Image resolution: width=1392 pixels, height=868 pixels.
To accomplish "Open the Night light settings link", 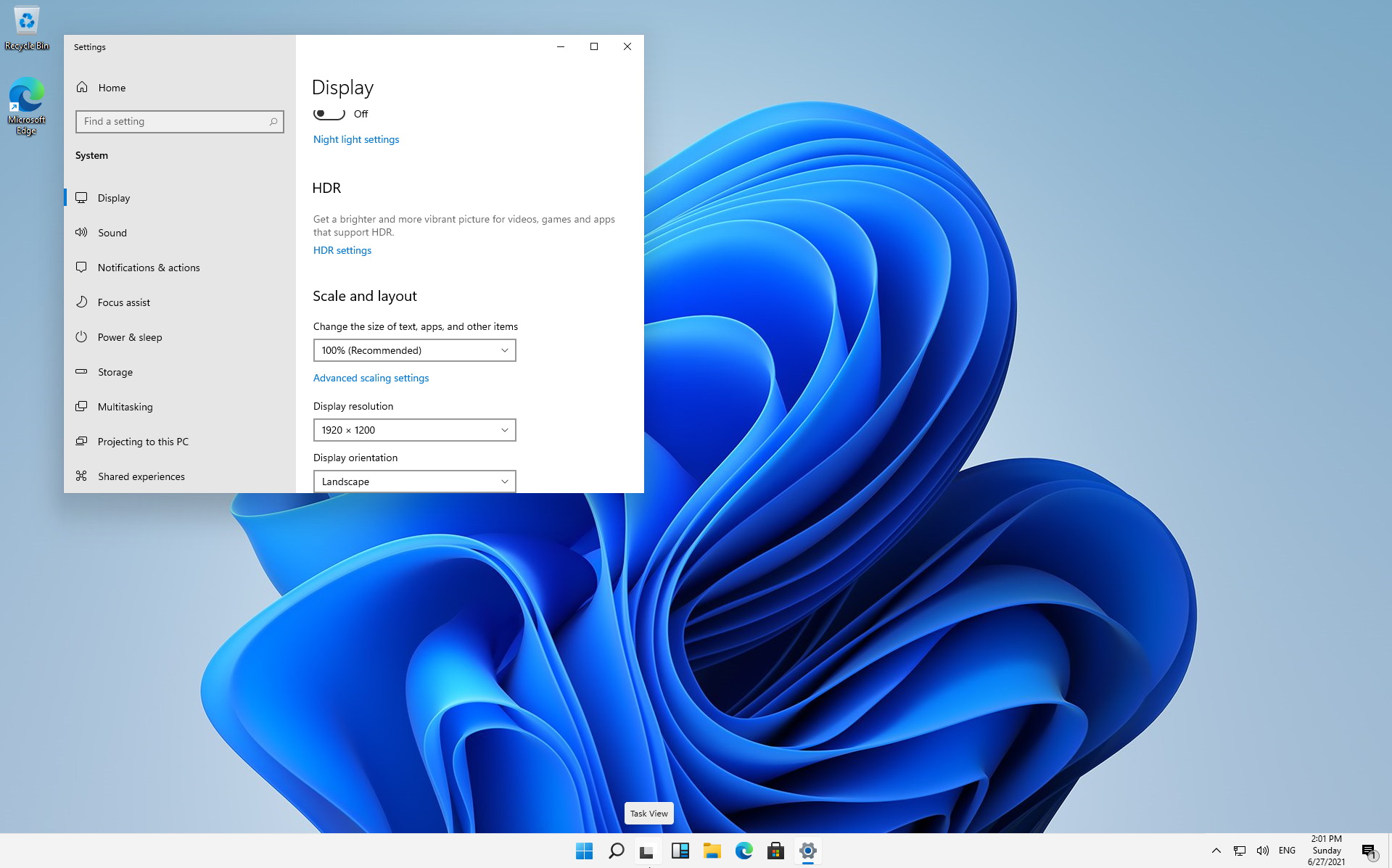I will (x=355, y=139).
